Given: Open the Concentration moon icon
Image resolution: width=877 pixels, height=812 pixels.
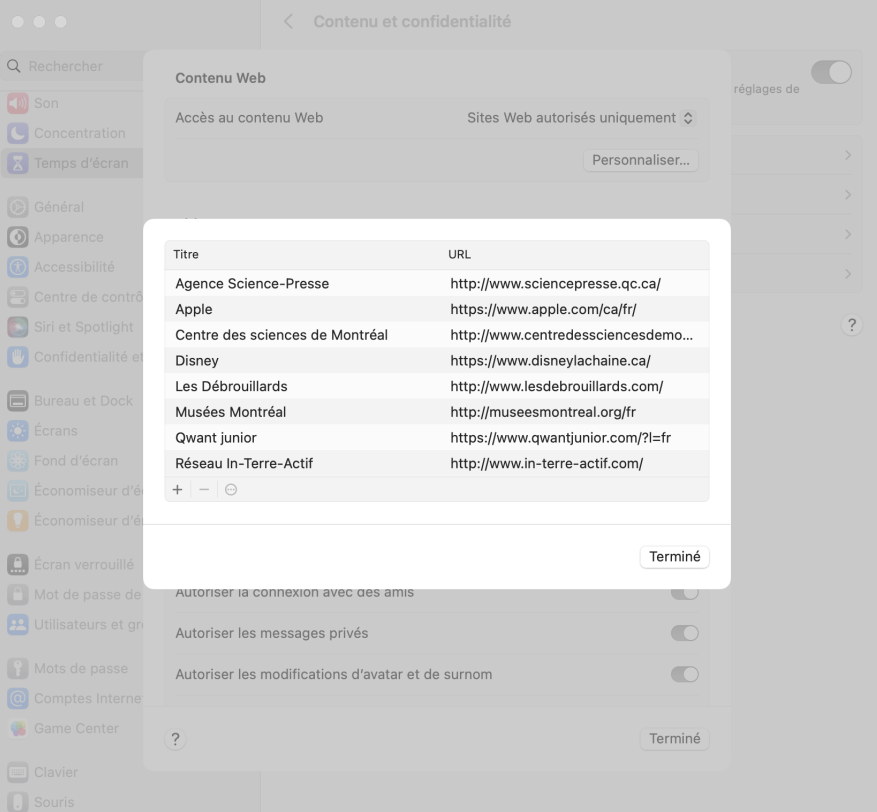Looking at the screenshot, I should [x=18, y=133].
